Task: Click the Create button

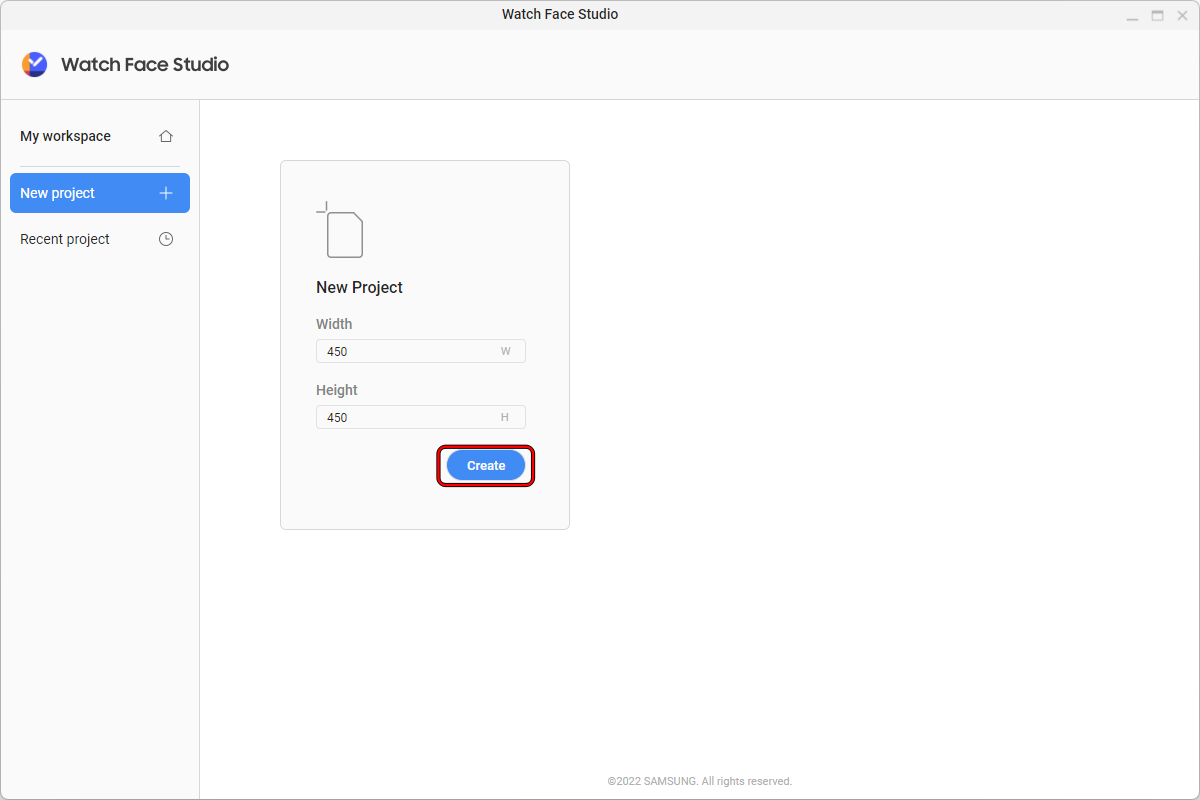Action: point(486,466)
